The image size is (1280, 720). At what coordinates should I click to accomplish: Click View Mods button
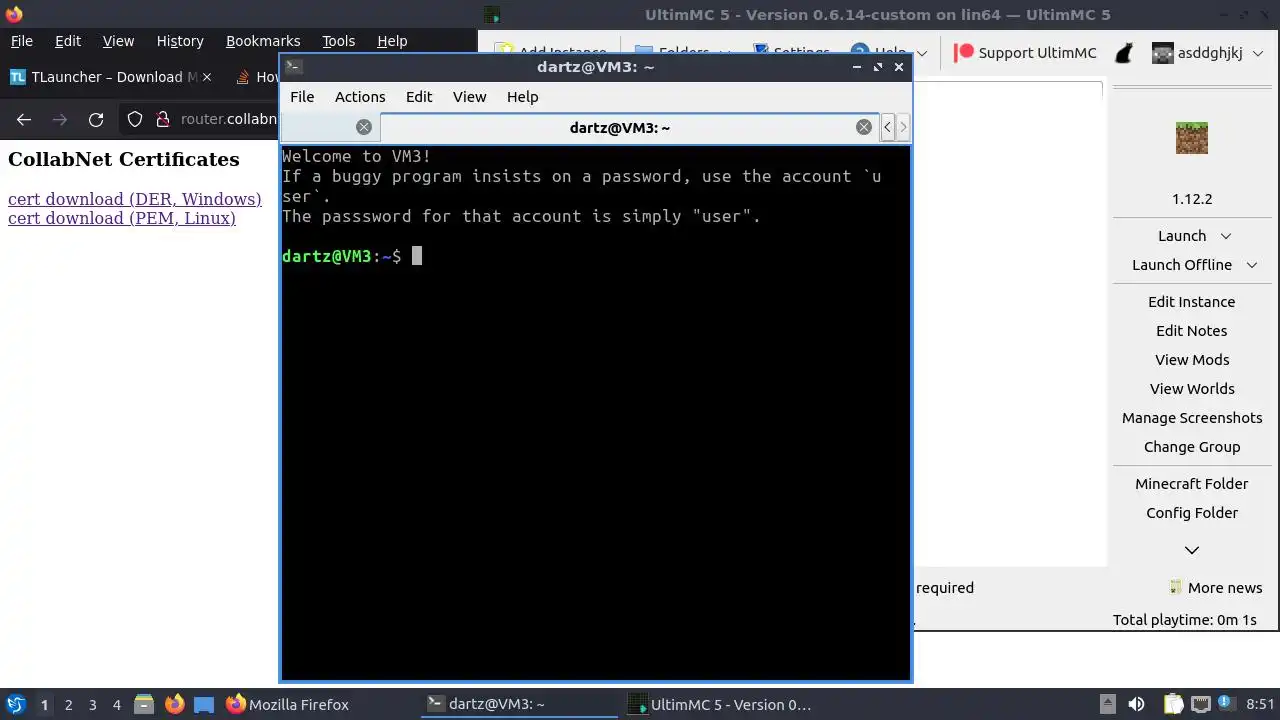coord(1192,360)
